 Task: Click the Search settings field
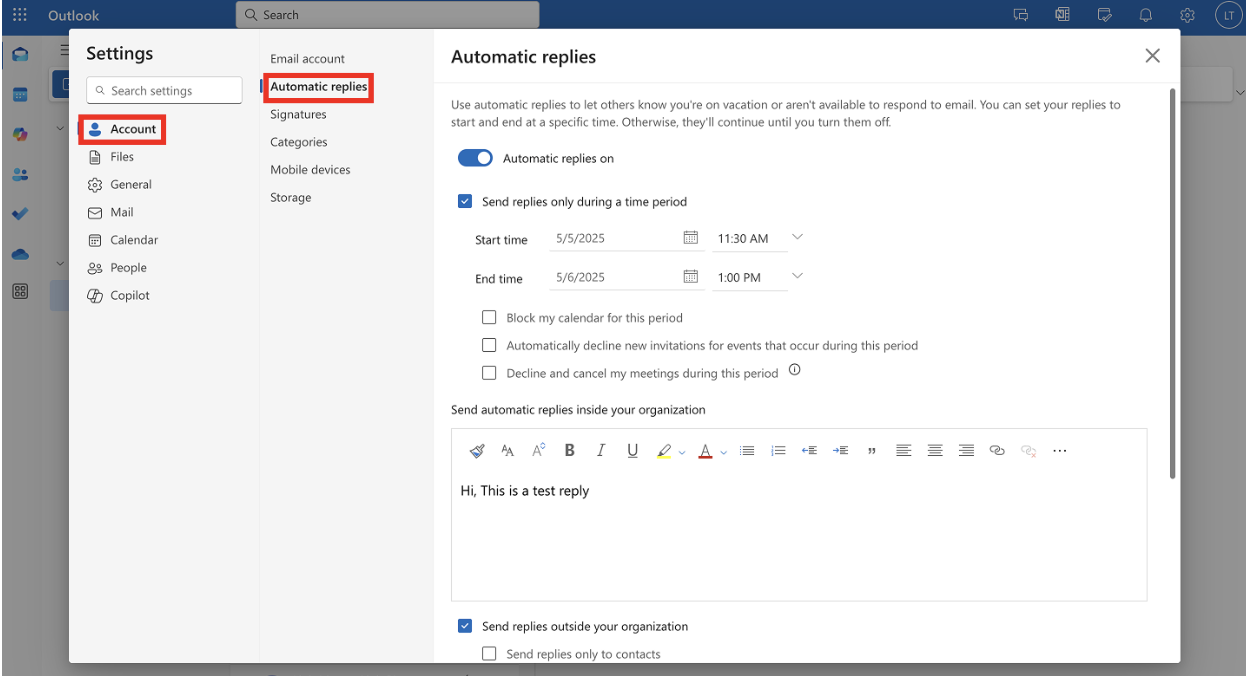point(164,90)
